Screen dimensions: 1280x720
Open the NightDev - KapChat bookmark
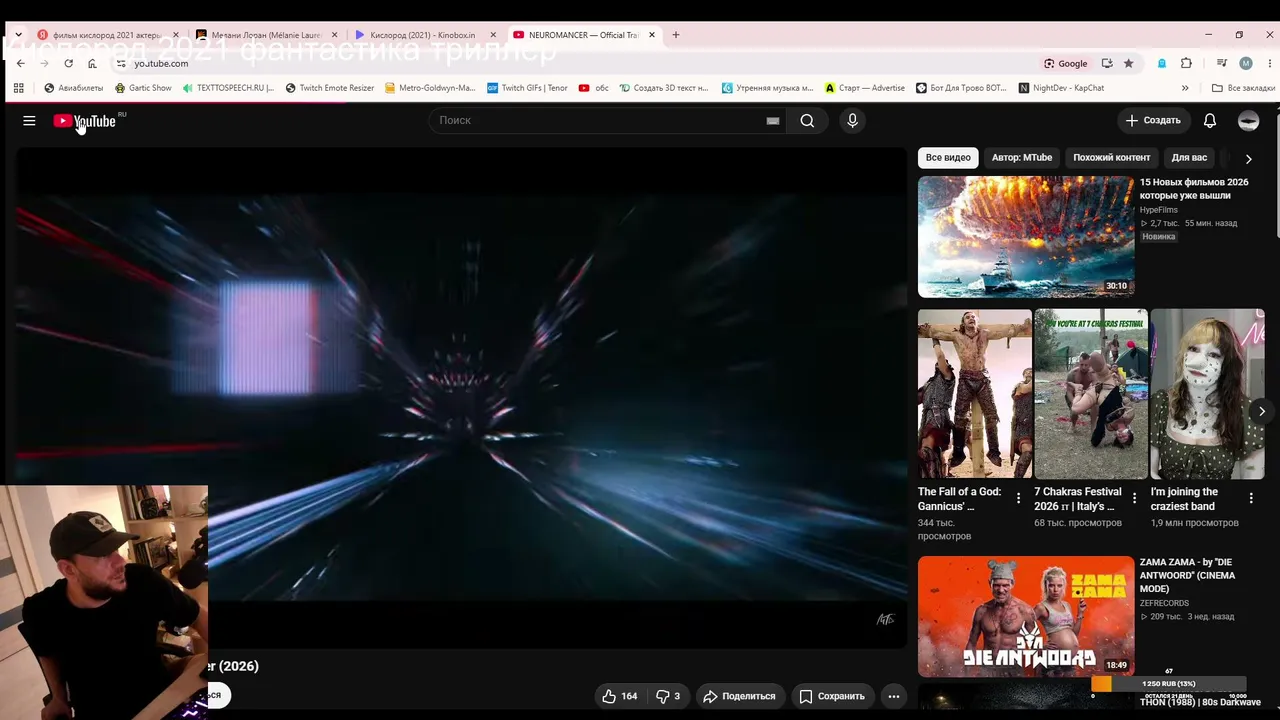(x=1062, y=88)
